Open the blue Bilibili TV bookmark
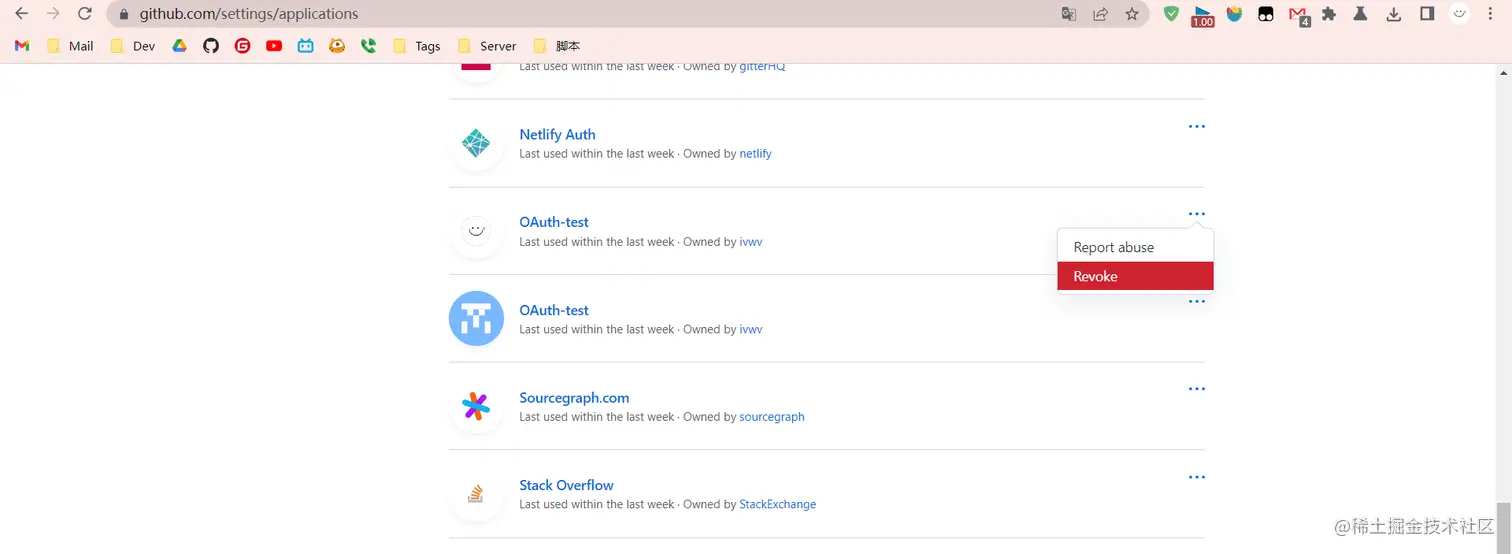1512x554 pixels. click(x=306, y=46)
